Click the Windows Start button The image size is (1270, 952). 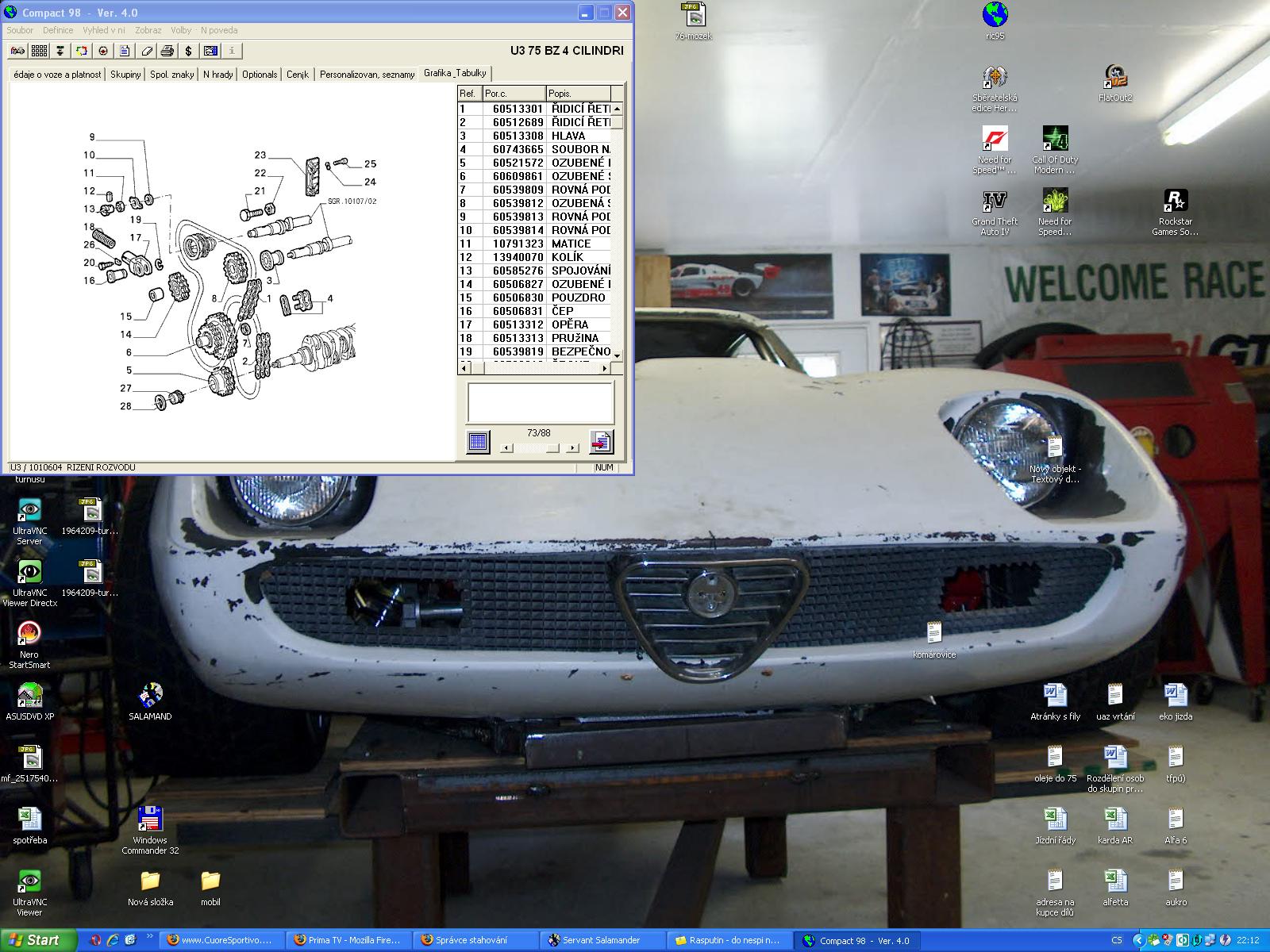(x=38, y=940)
